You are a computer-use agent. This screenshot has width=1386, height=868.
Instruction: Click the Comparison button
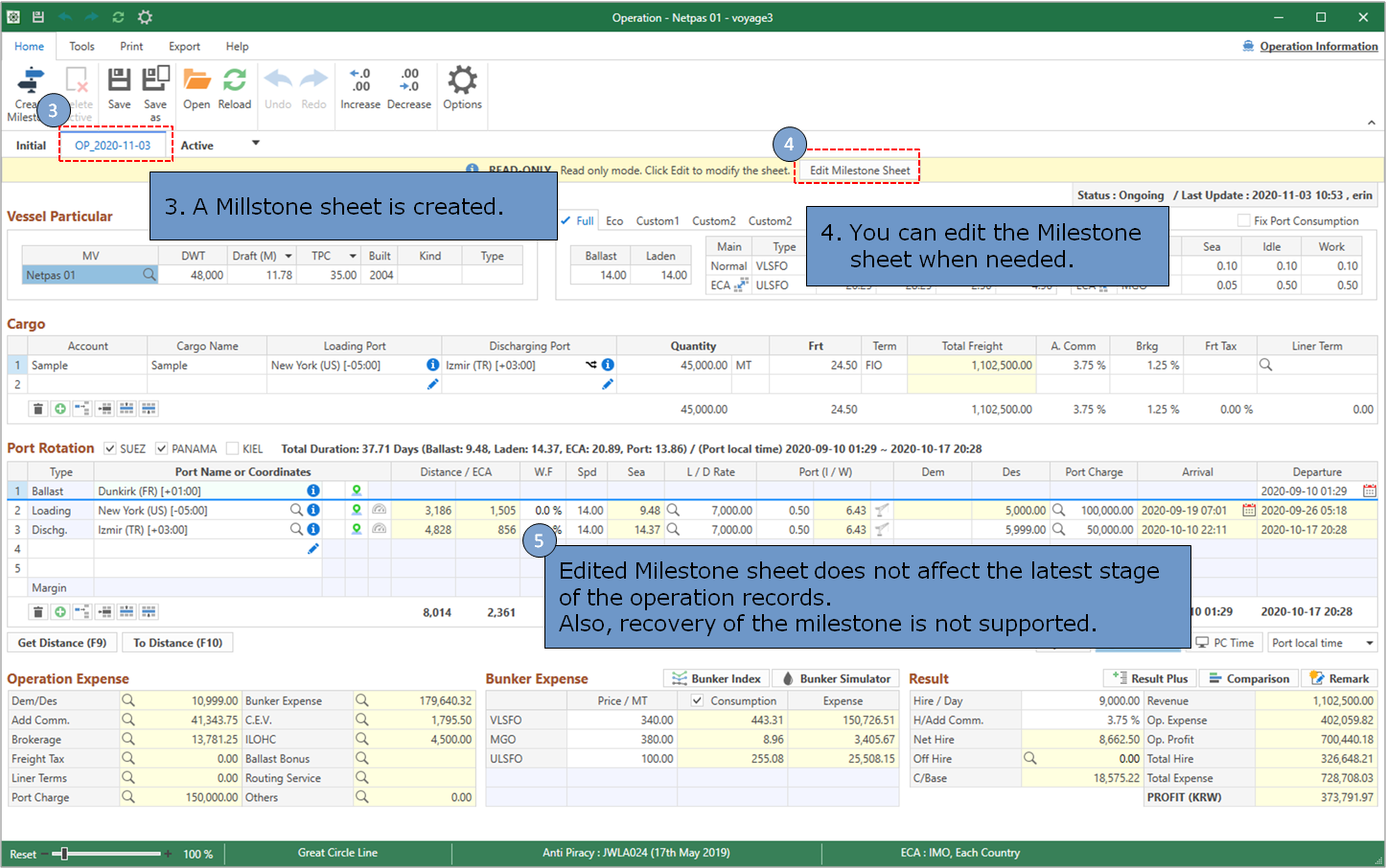coord(1249,678)
